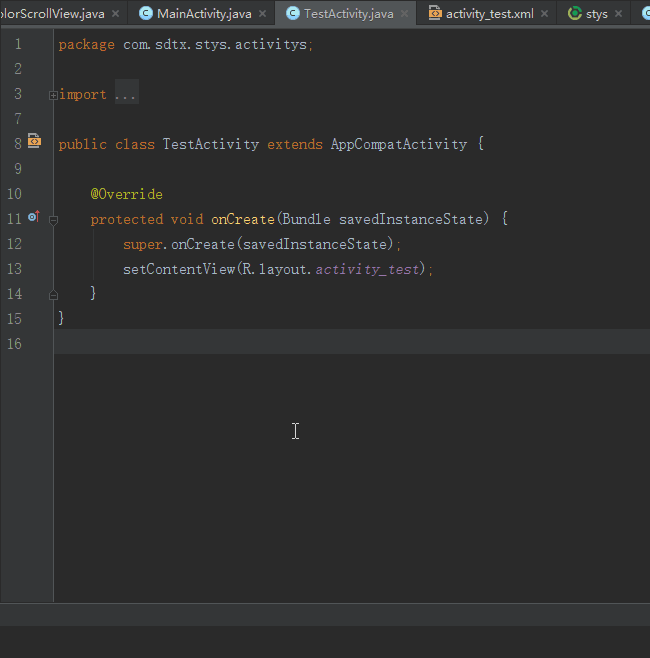Collapse the onCreate method fold on line 11
This screenshot has height=658, width=650.
(53, 220)
